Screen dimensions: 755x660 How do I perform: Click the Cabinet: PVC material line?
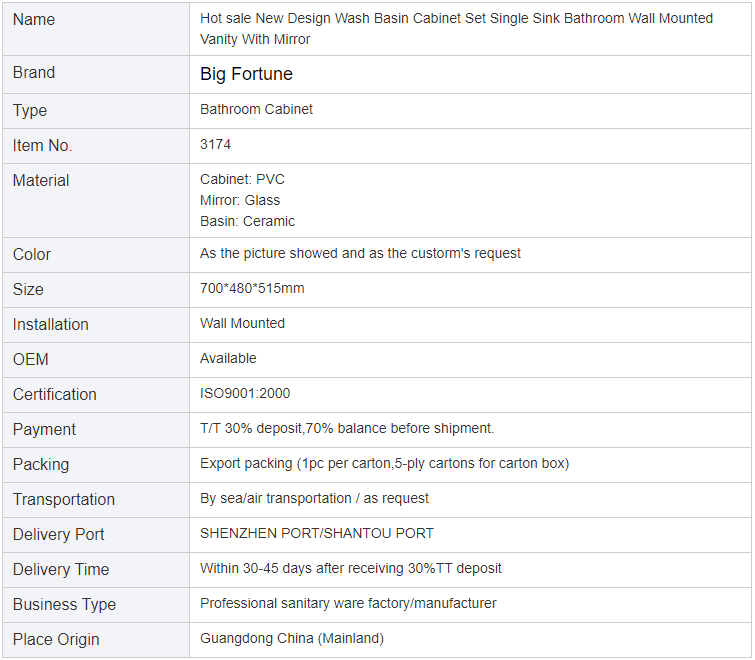tap(242, 179)
